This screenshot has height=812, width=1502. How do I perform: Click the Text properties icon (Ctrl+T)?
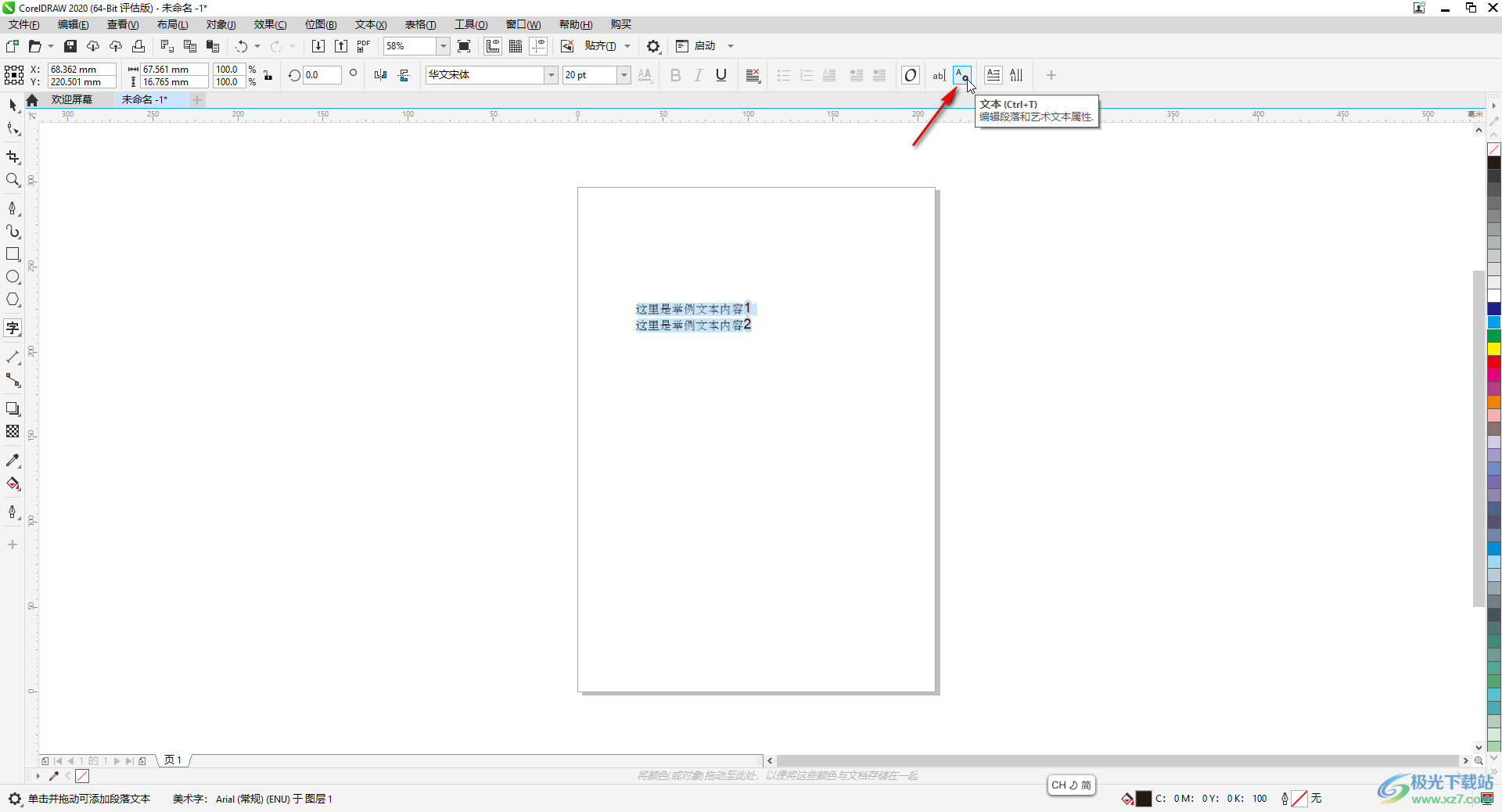pos(962,75)
